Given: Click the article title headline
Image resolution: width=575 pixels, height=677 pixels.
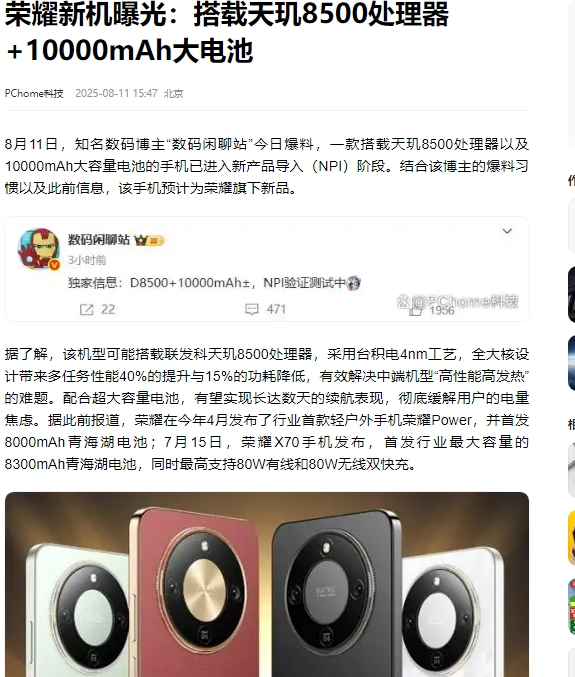Looking at the screenshot, I should (227, 32).
